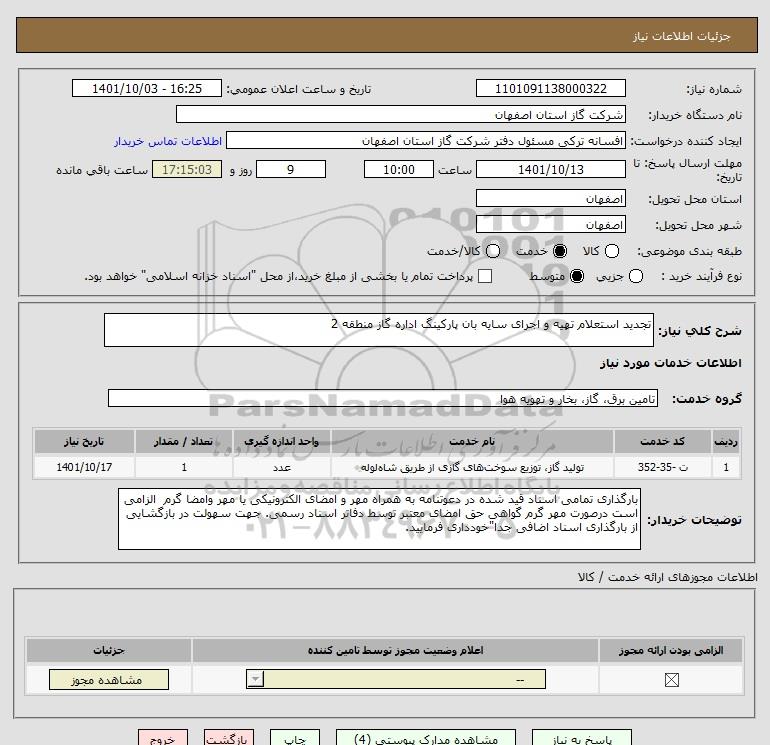Open مشاهده مدارک پیوستی (4) button

(x=426, y=738)
